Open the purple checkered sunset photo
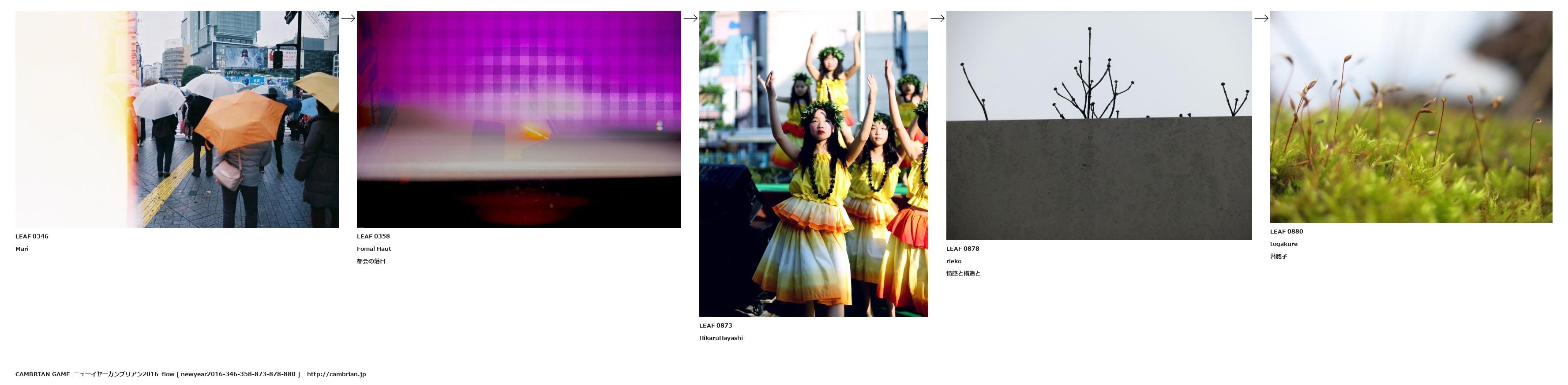Viewport: 1568px width, 385px height. pyautogui.click(x=518, y=119)
